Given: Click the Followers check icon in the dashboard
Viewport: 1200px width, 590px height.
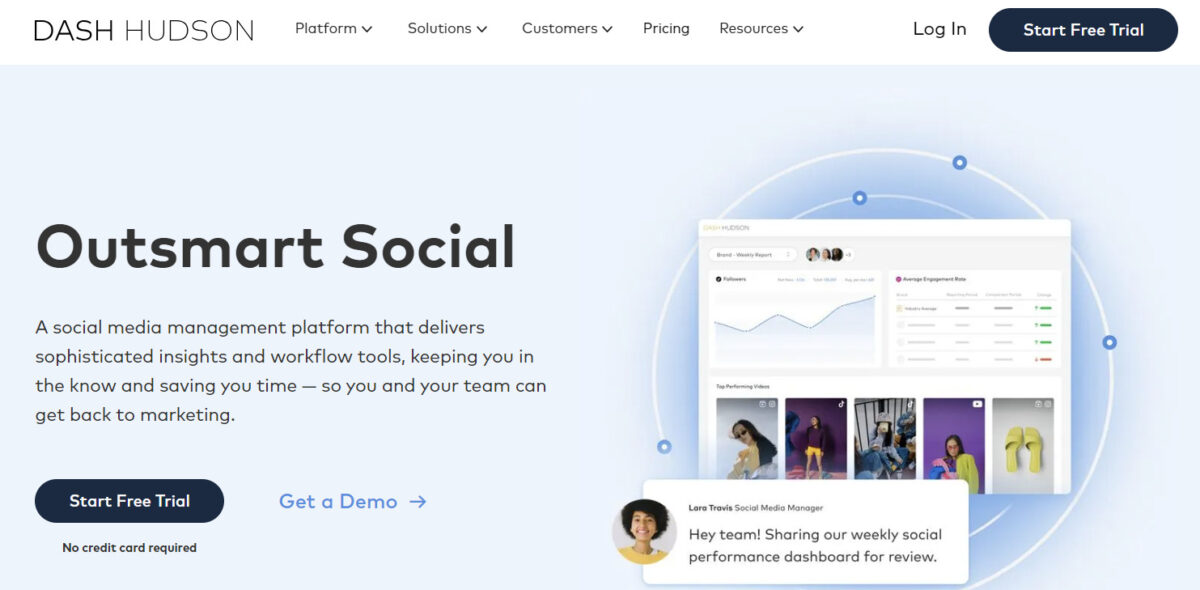Looking at the screenshot, I should tap(718, 279).
